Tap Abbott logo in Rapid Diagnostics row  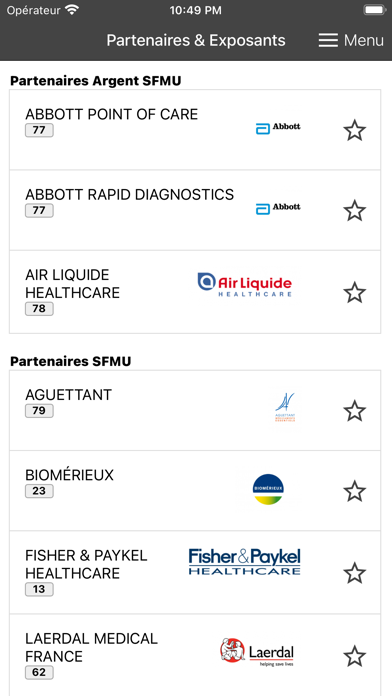click(278, 208)
